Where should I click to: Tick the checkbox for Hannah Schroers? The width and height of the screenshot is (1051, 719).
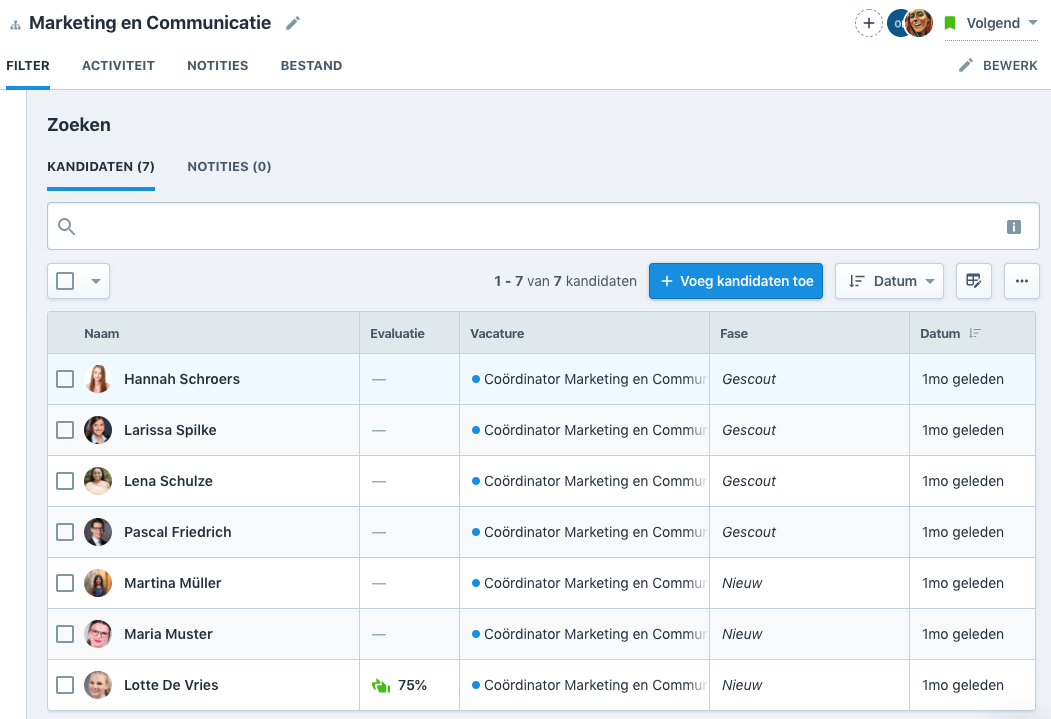tap(65, 379)
